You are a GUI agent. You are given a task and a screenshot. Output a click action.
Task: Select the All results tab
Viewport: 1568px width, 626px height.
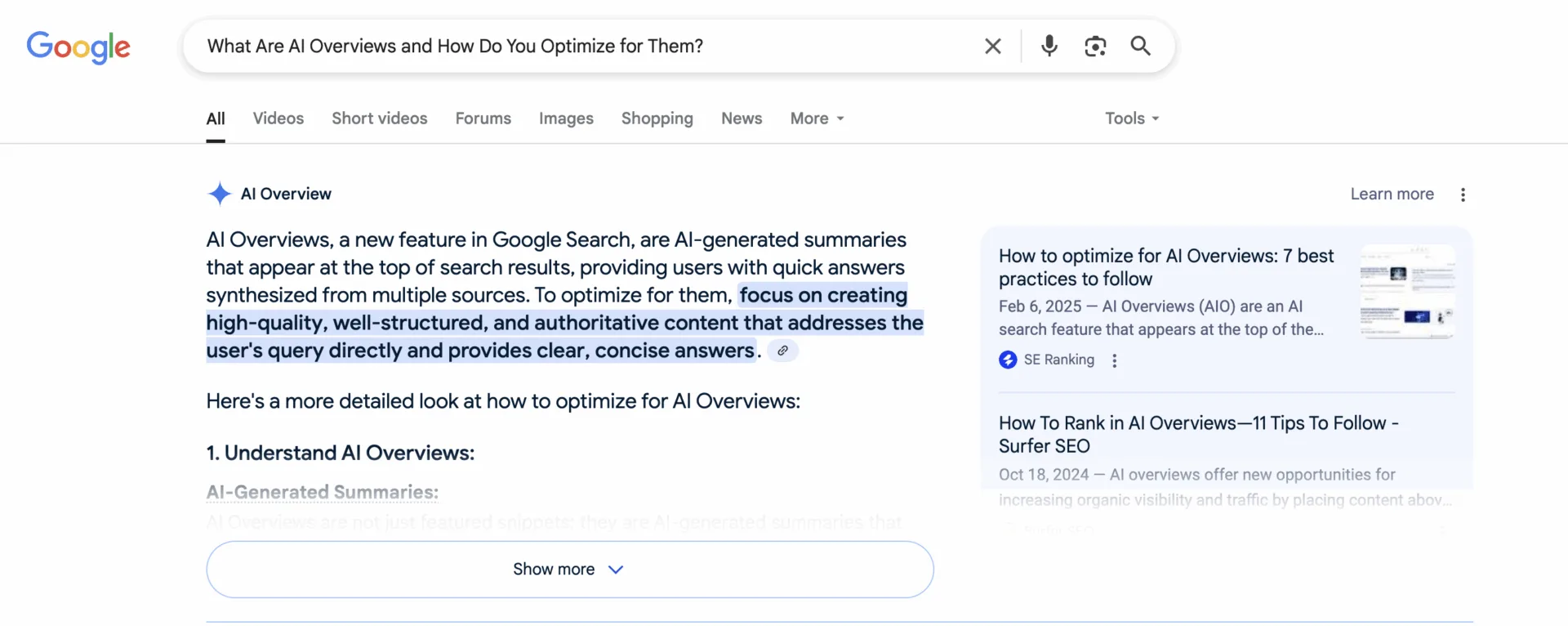pos(216,118)
